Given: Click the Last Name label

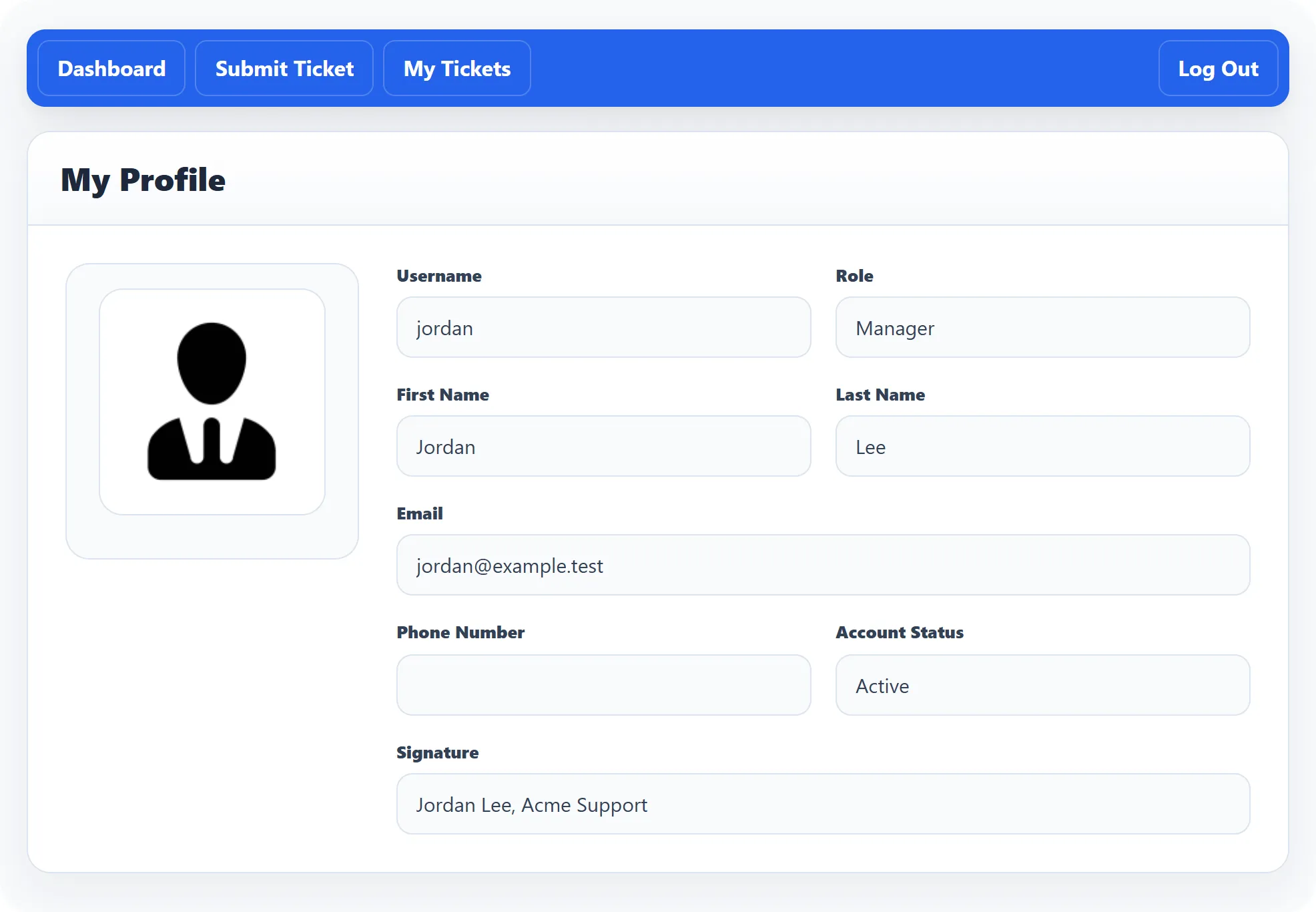Looking at the screenshot, I should click(880, 395).
